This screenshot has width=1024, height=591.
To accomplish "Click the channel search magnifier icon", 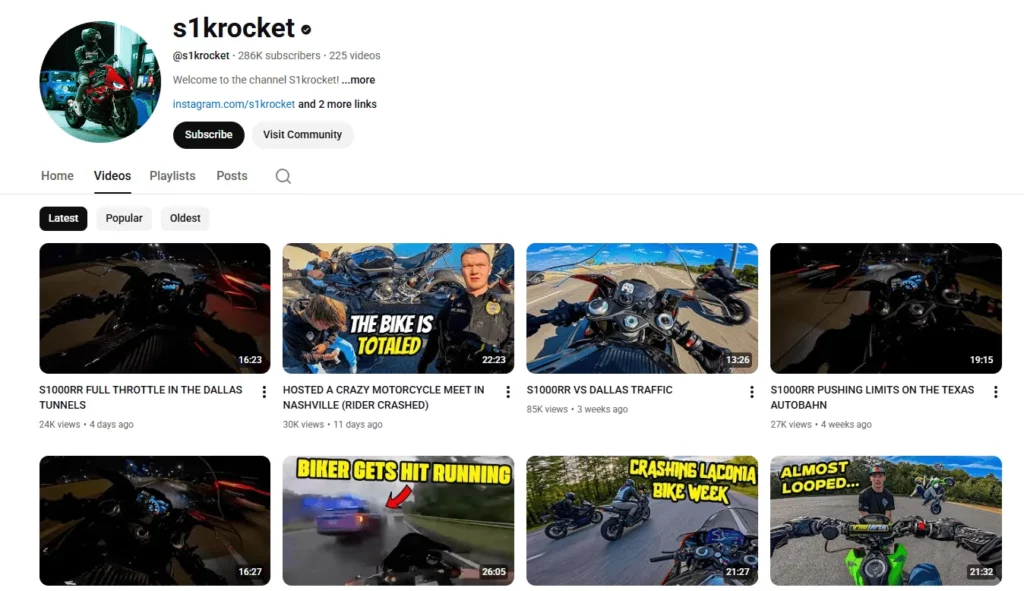I will click(x=283, y=176).
